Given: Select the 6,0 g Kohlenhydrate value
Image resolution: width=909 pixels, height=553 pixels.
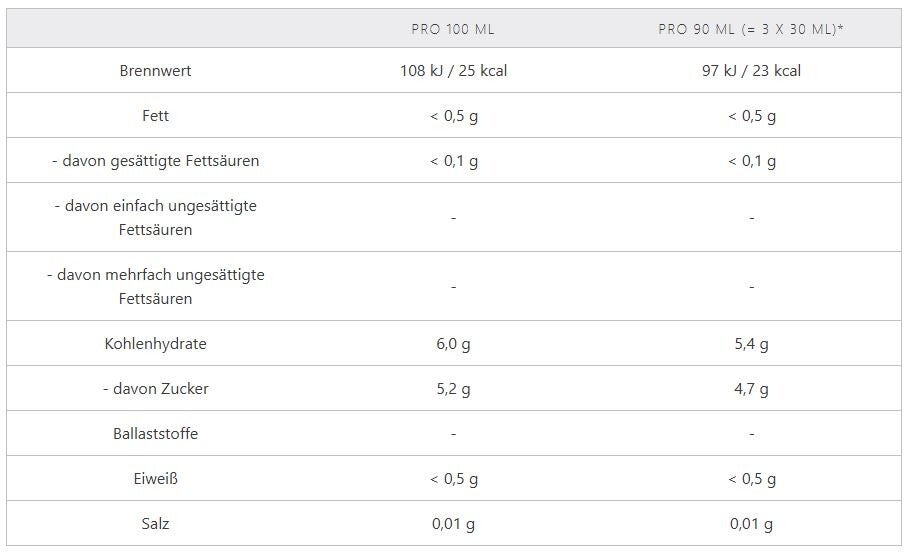Looking at the screenshot, I should point(453,344).
